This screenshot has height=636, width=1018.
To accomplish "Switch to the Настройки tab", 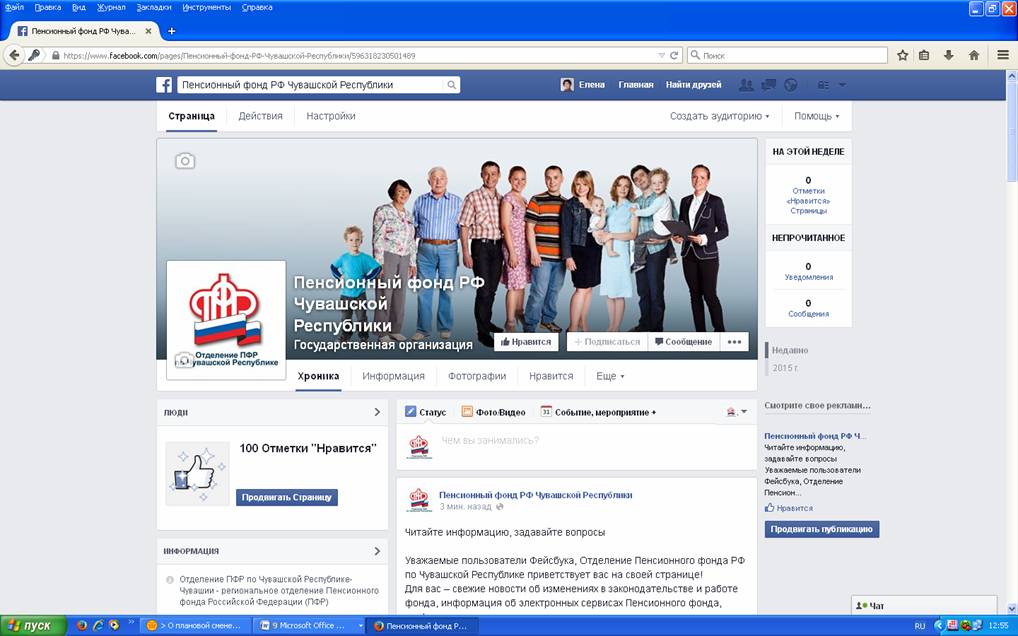I will click(330, 116).
